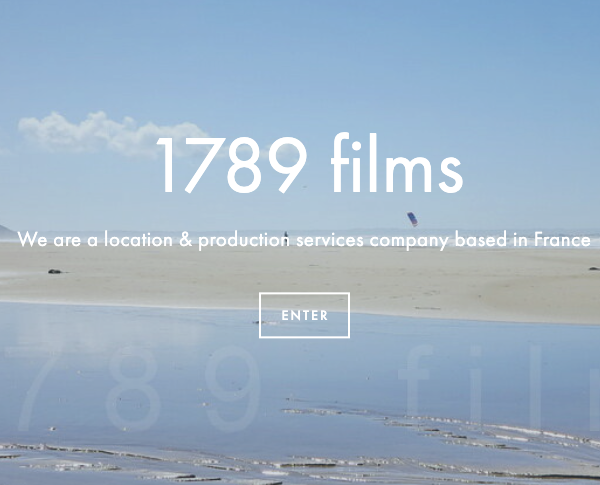The height and width of the screenshot is (485, 600).
Task: Click the kite flying above the beach
Action: tap(412, 219)
